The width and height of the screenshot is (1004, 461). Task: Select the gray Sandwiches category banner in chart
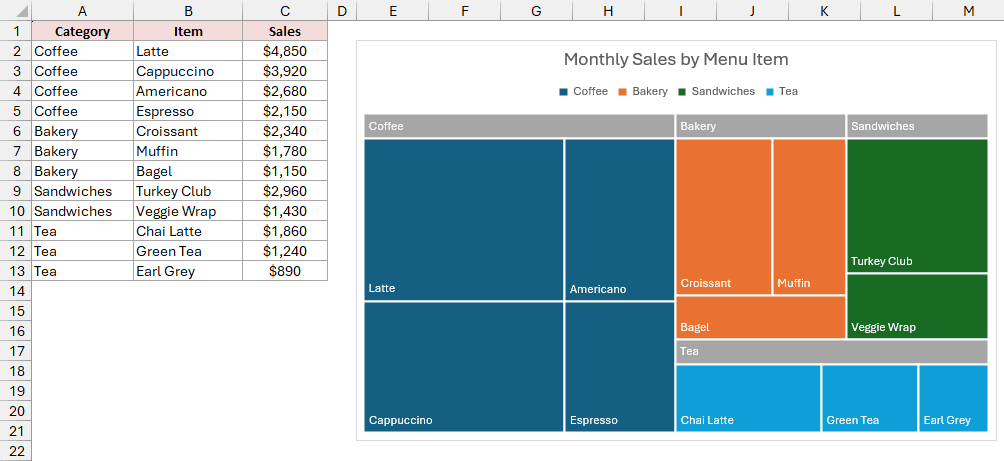pyautogui.click(x=918, y=126)
